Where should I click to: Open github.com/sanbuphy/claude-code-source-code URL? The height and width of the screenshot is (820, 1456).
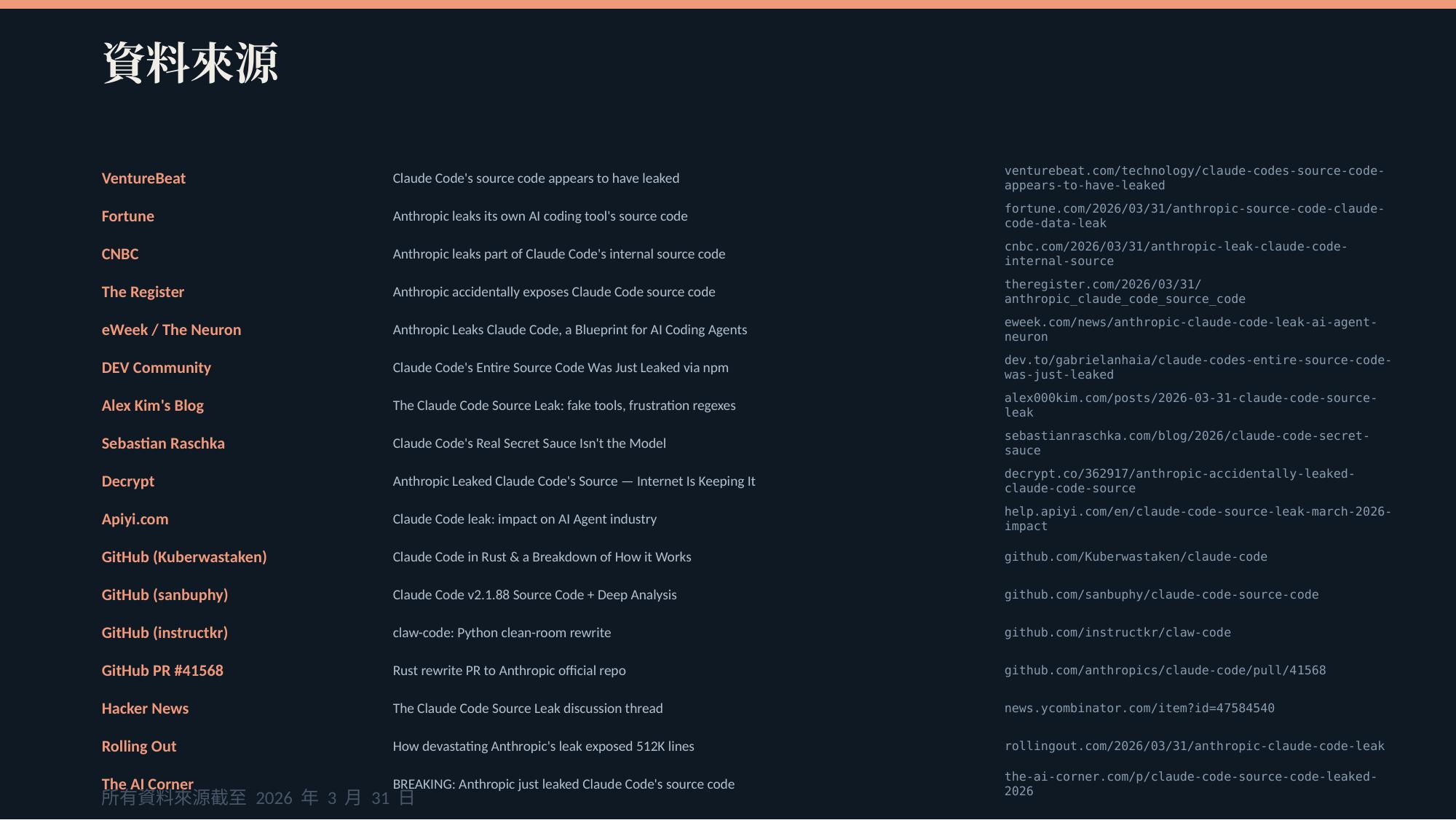click(x=1161, y=594)
